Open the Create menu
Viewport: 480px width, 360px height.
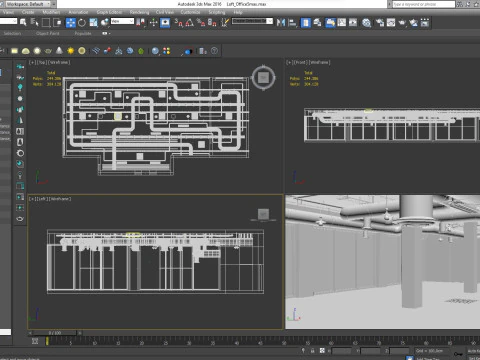28,12
